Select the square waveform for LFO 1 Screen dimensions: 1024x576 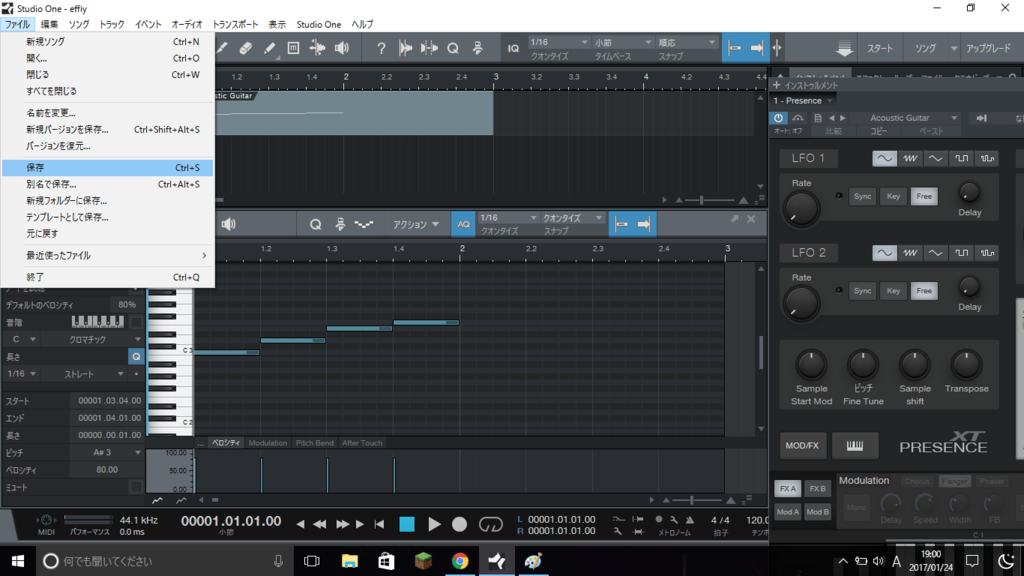961,158
